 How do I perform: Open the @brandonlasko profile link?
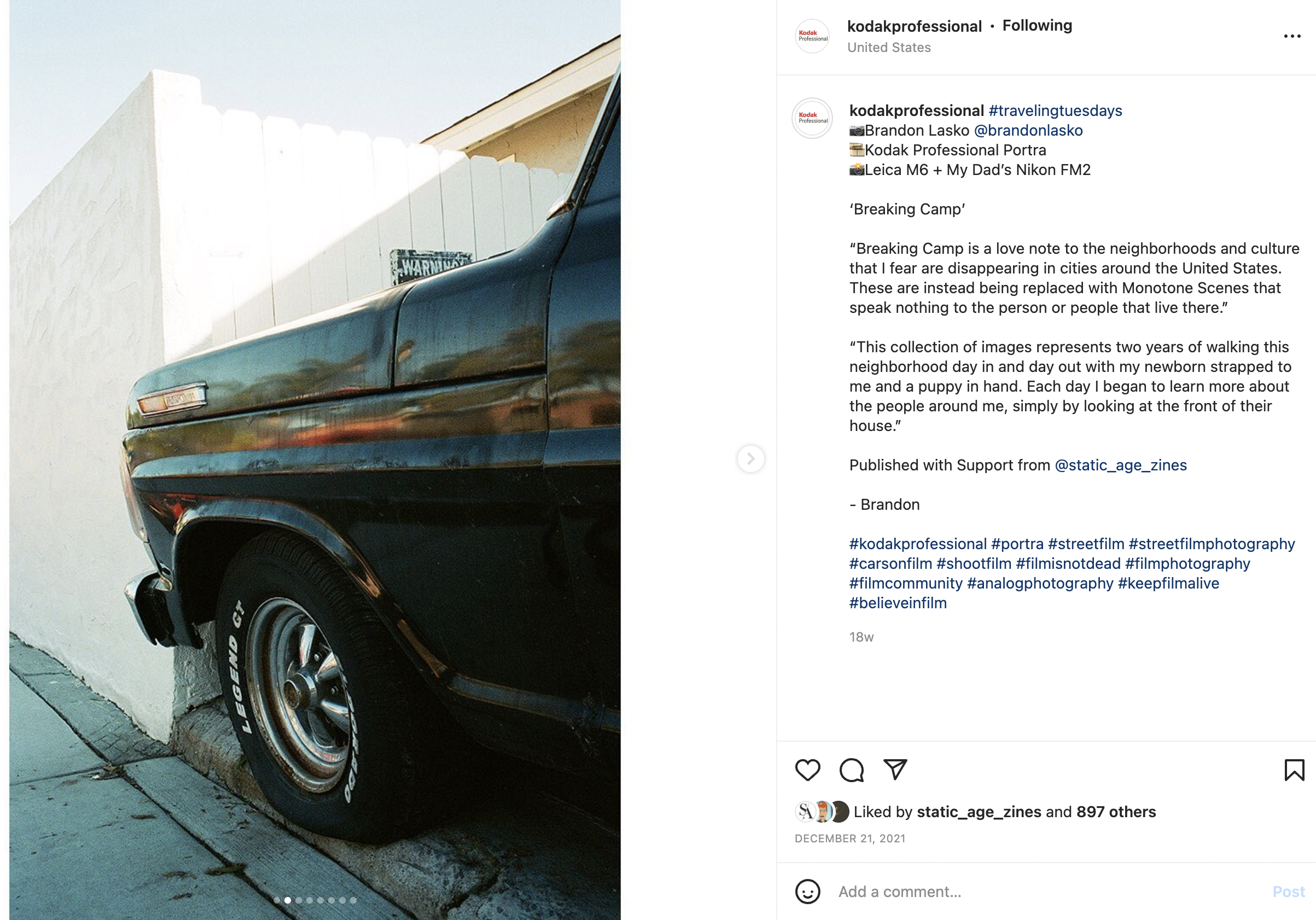pyautogui.click(x=1028, y=130)
